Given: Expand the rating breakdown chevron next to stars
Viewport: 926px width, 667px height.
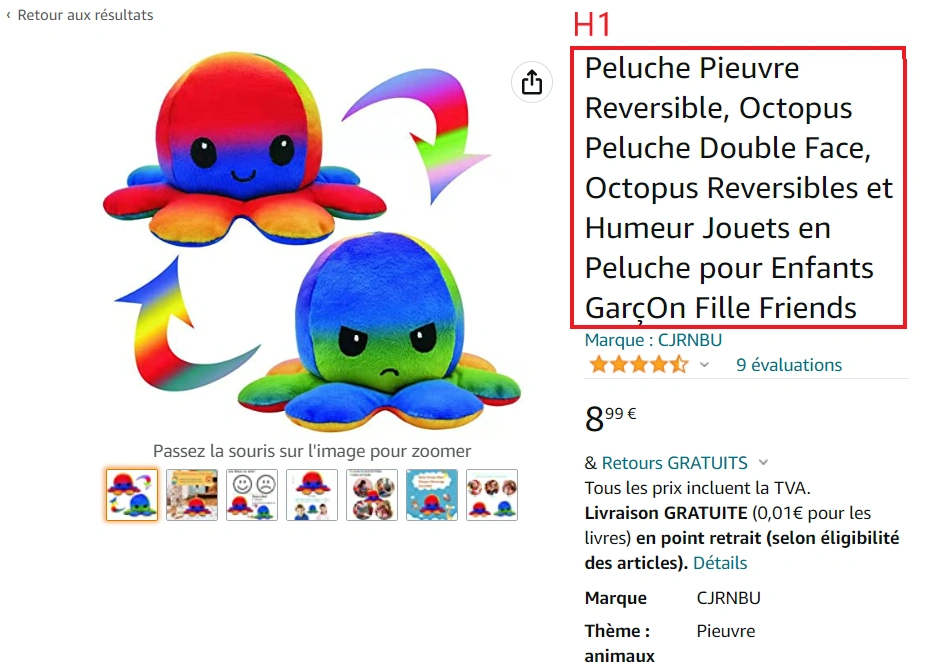Looking at the screenshot, I should (x=704, y=365).
